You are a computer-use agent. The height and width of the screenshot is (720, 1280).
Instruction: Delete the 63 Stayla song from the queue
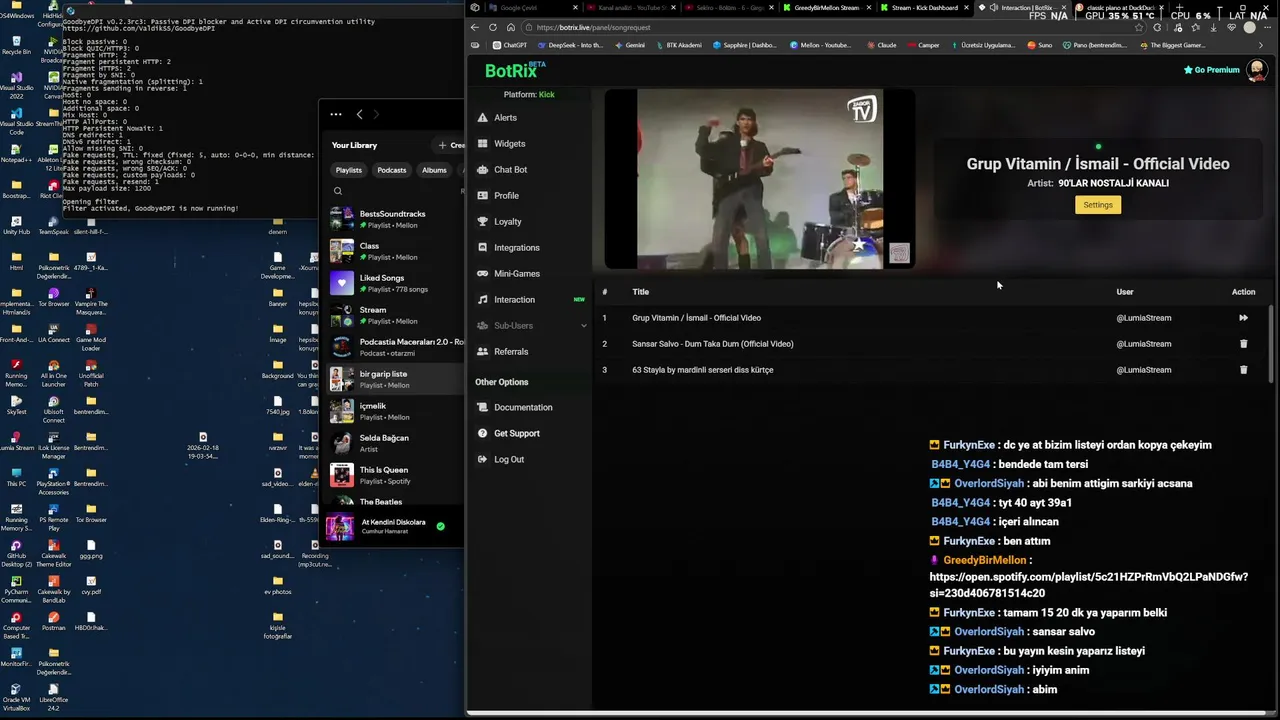(x=1243, y=370)
